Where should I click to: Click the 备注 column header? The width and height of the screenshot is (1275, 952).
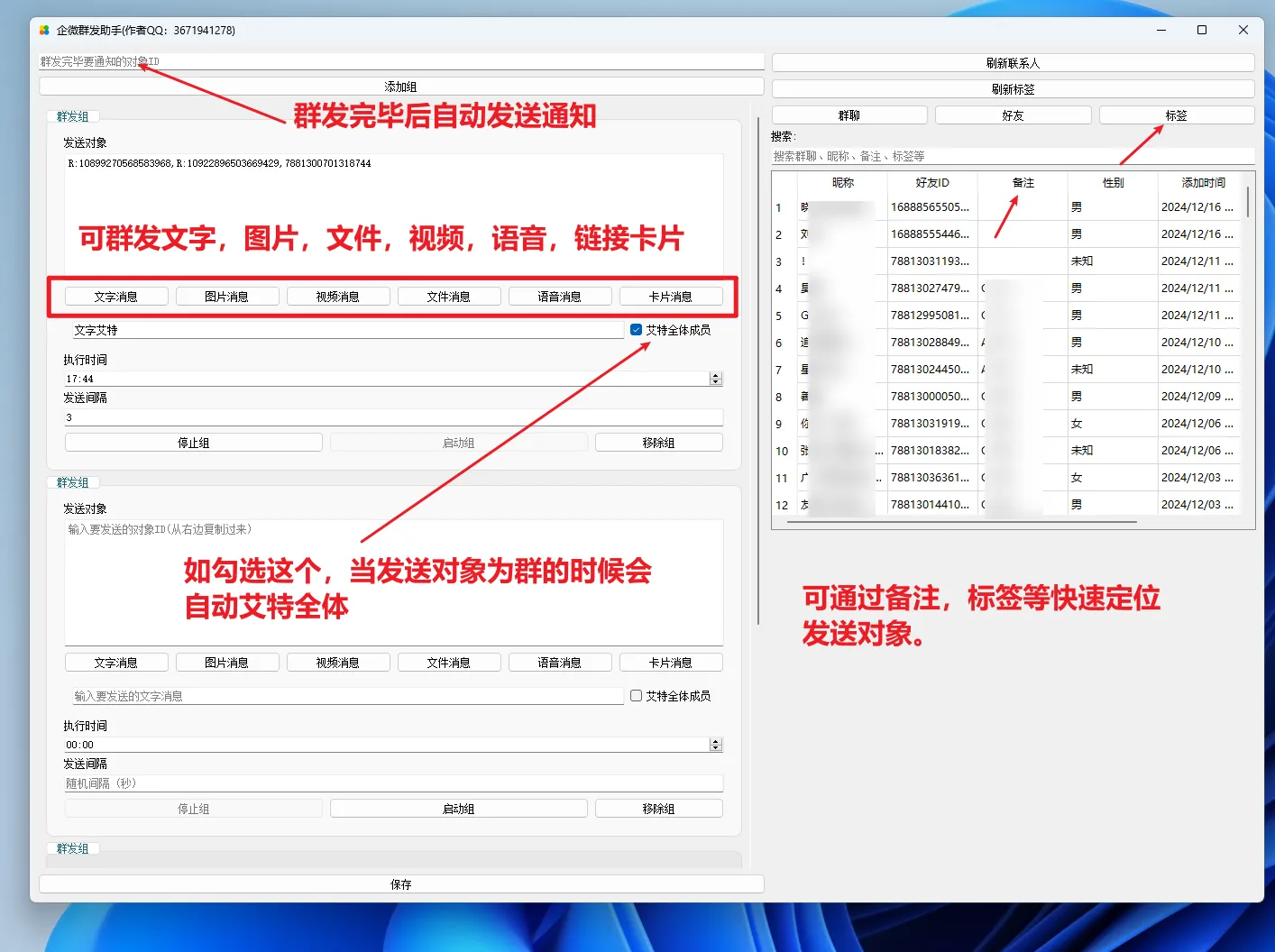[x=1023, y=182]
